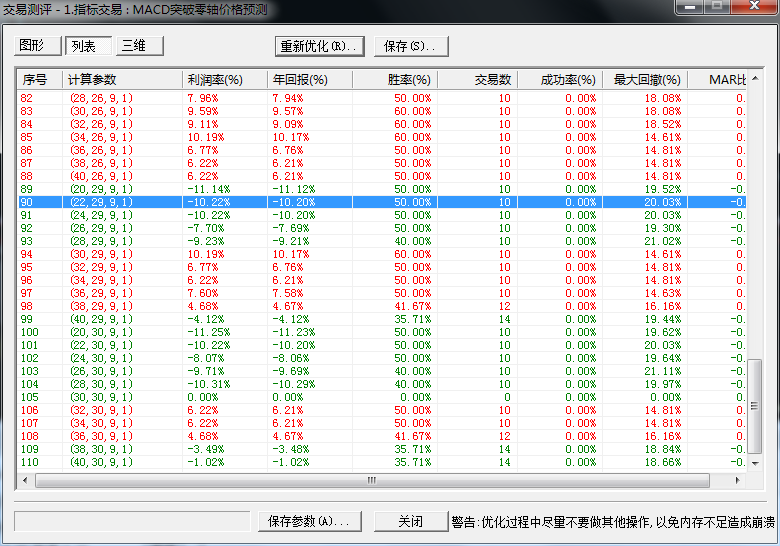Select row 96 with parameters (34, 29, 9, 1)

(382, 280)
